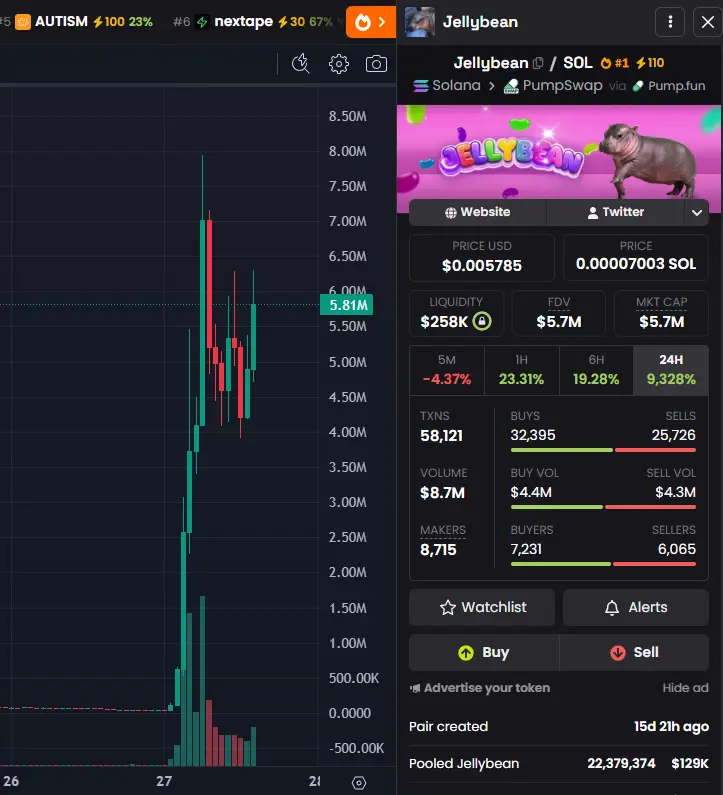The image size is (723, 795).
Task: Click the Jellybean banner image
Action: click(559, 152)
